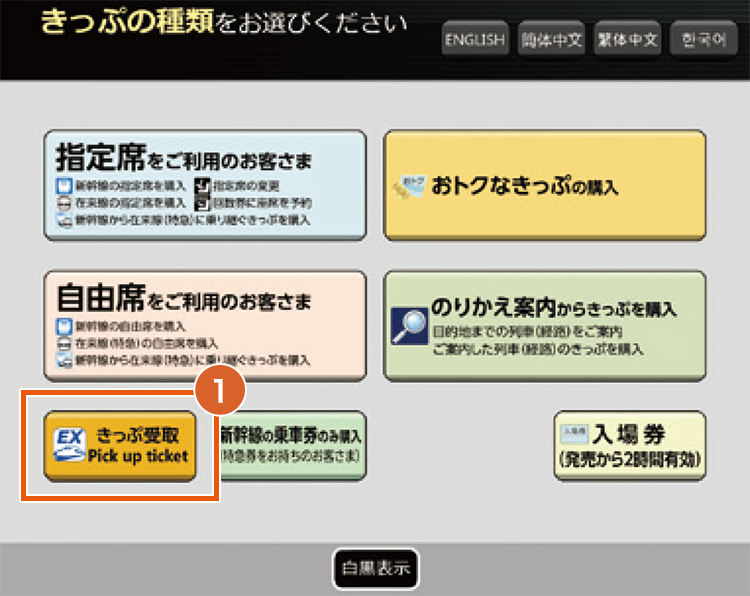
Task: Click Shinkansen icon under 指定席 heading
Action: point(64,186)
